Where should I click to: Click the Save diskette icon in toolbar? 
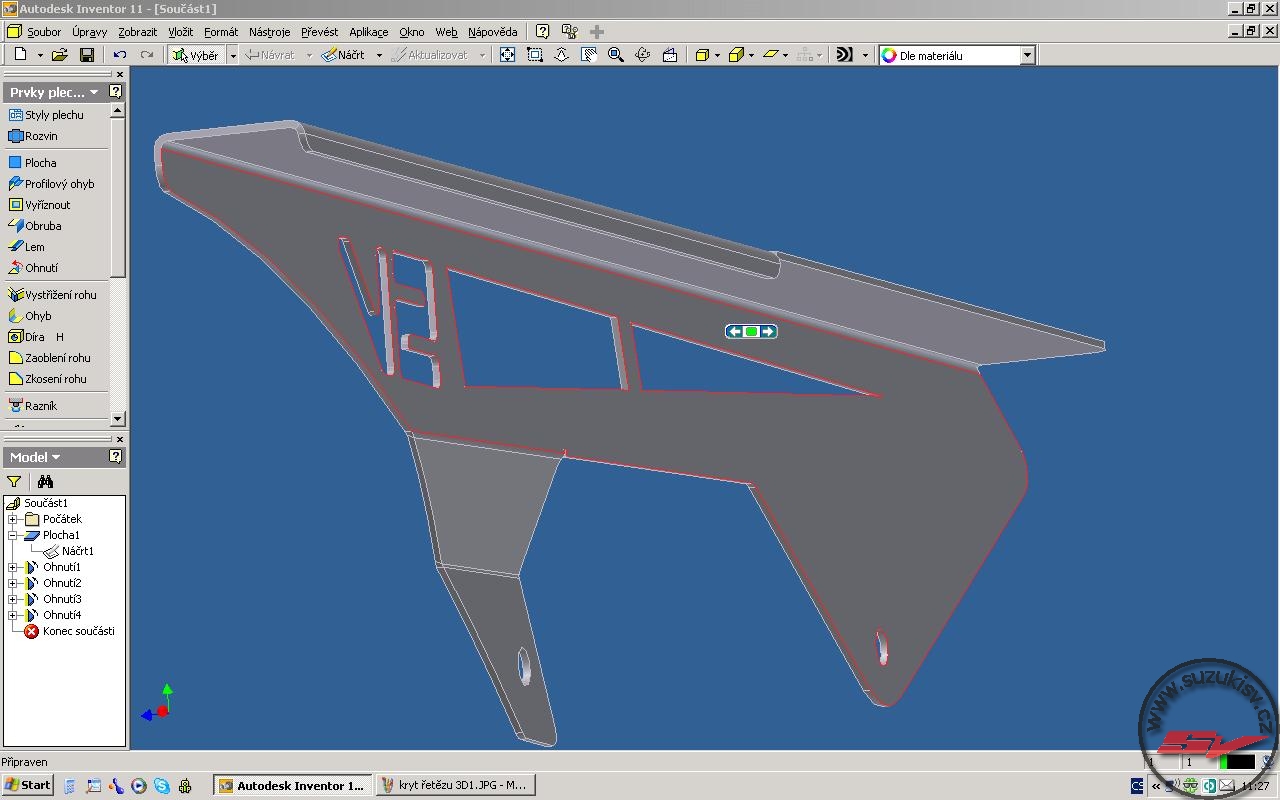click(x=87, y=55)
